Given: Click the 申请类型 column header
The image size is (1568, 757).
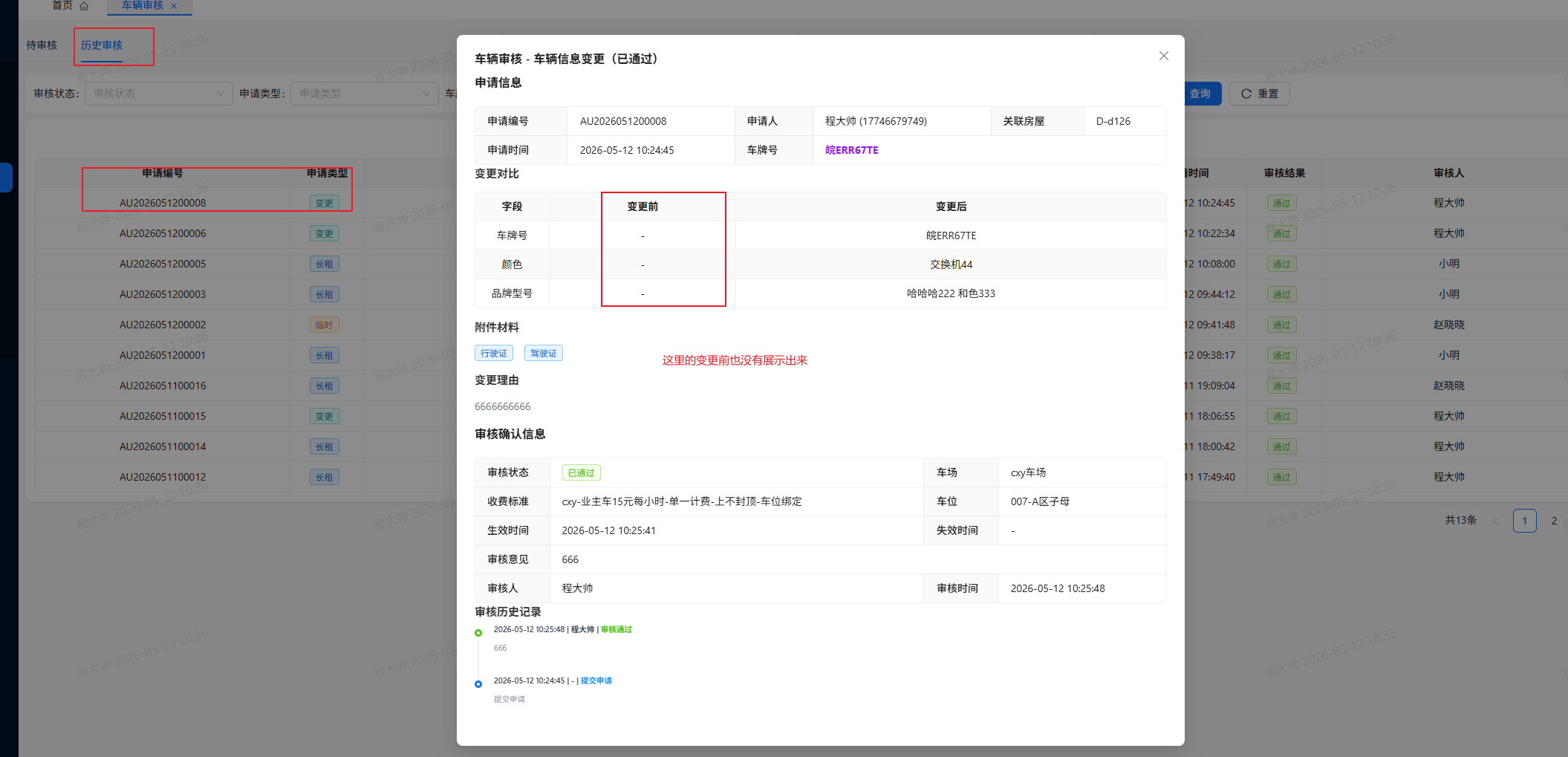Looking at the screenshot, I should click(328, 173).
